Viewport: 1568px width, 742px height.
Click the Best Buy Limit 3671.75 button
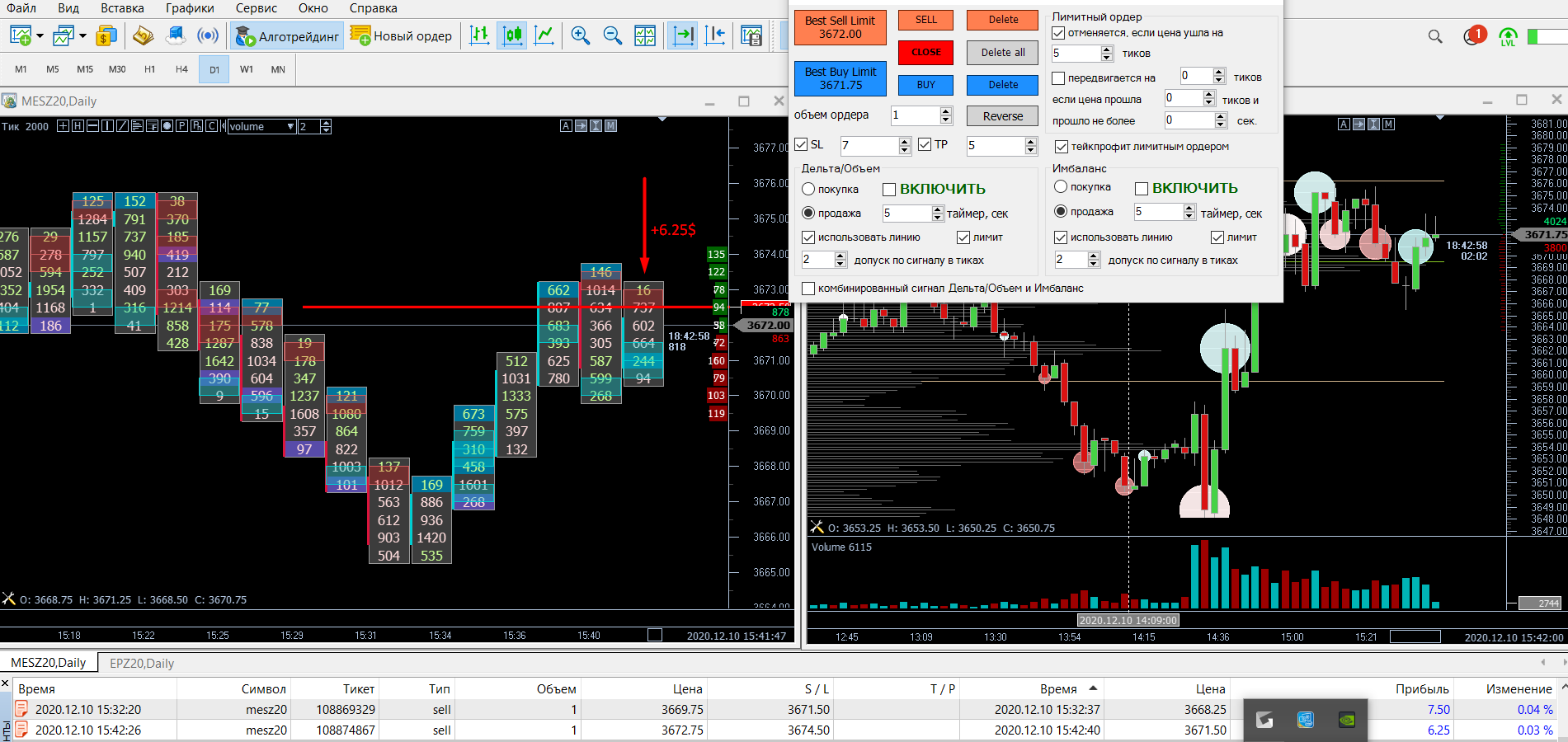click(840, 78)
